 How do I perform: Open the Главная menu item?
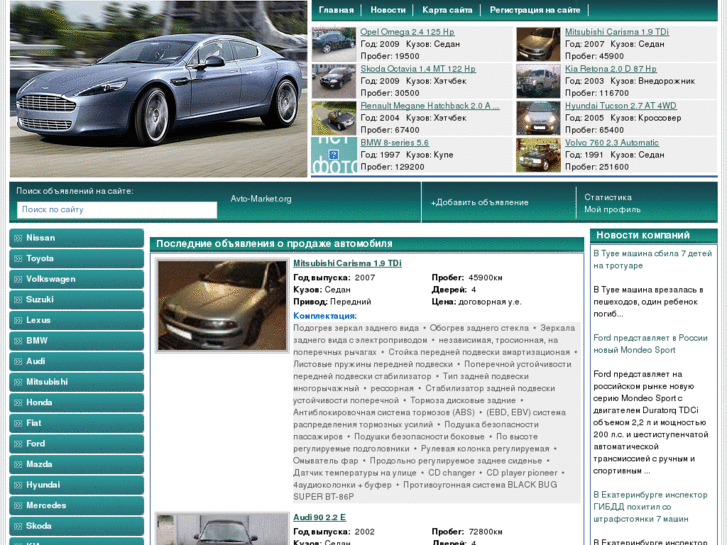point(336,10)
